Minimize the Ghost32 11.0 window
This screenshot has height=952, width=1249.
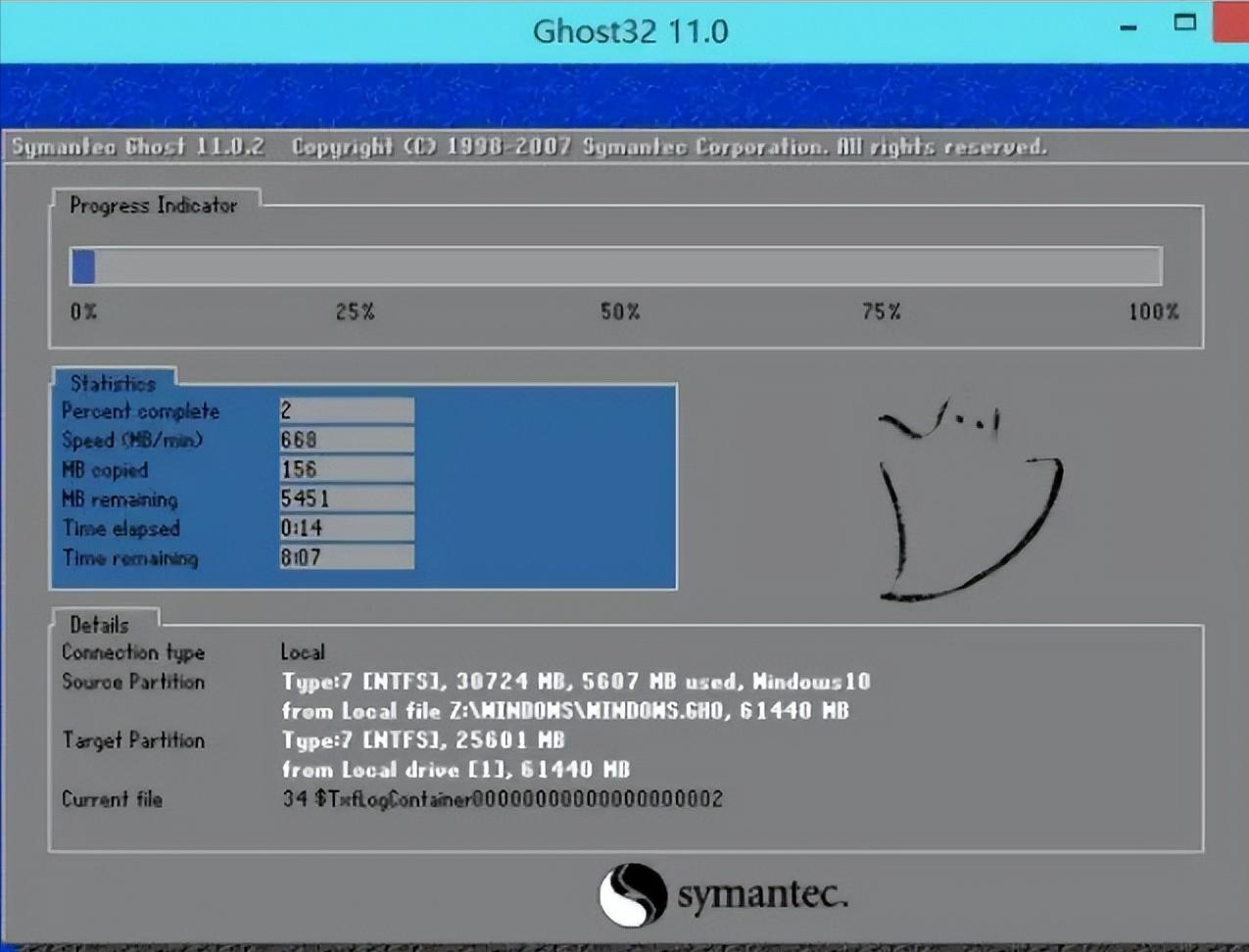tap(1129, 27)
